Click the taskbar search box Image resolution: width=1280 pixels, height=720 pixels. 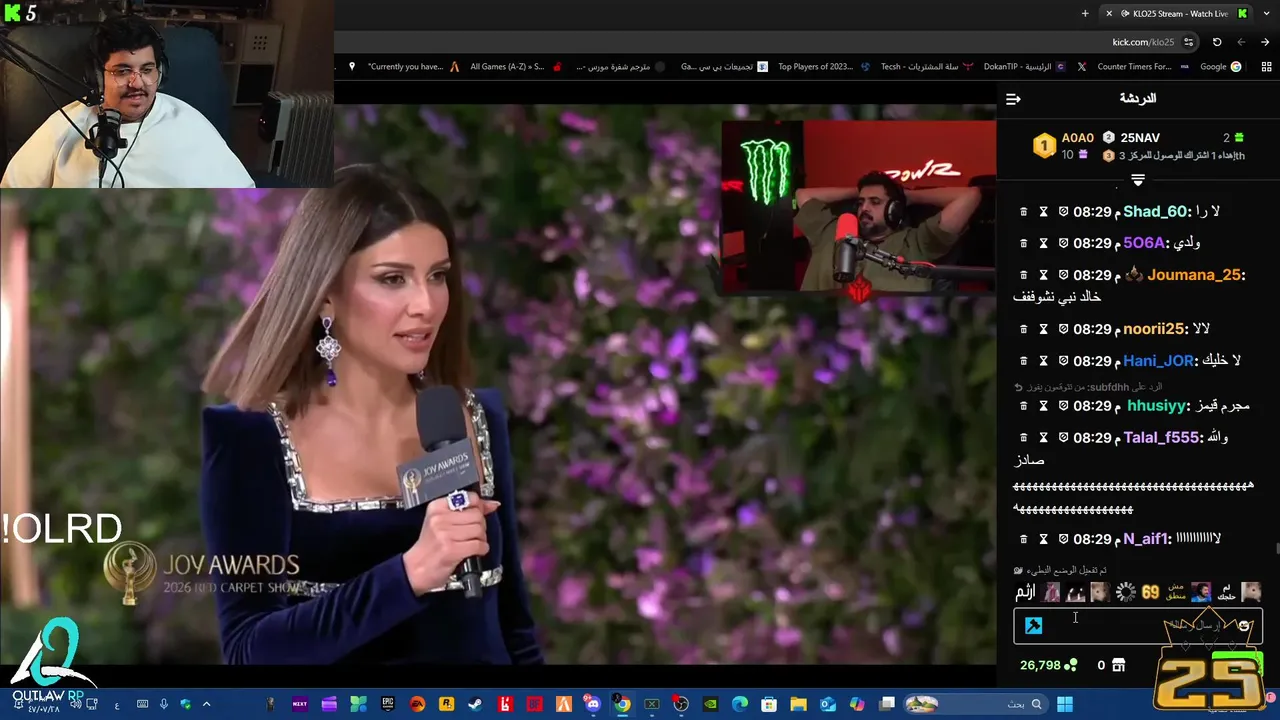coord(975,704)
